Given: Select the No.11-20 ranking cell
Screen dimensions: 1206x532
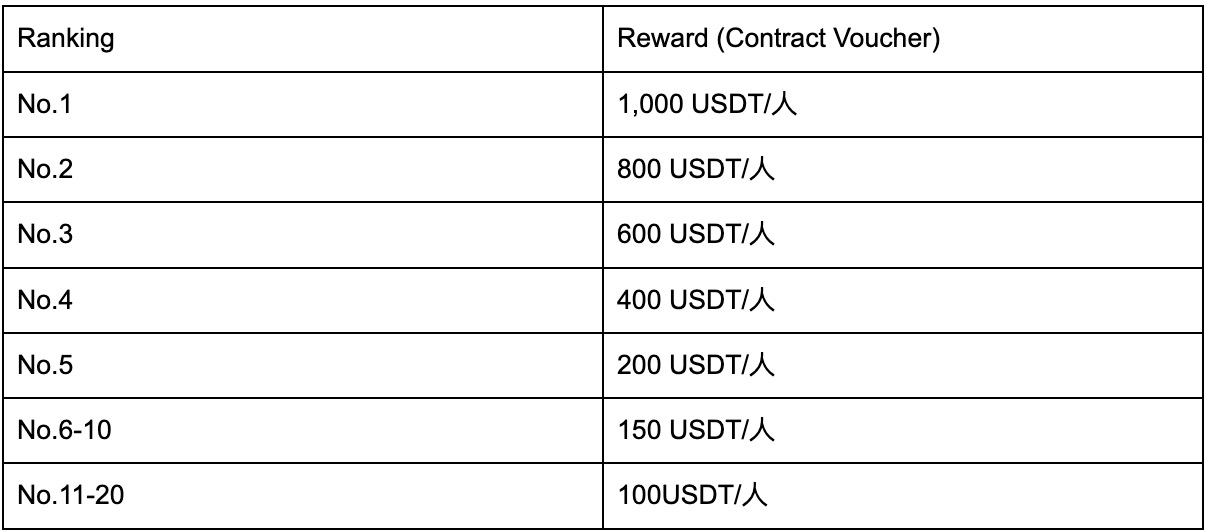Looking at the screenshot, I should coord(302,494).
